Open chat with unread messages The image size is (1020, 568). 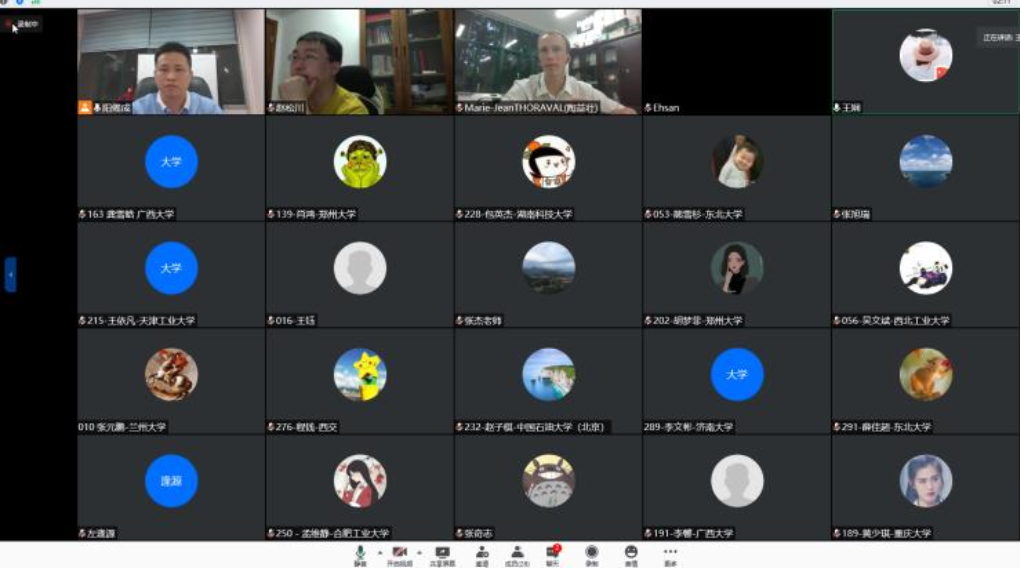coord(552,553)
